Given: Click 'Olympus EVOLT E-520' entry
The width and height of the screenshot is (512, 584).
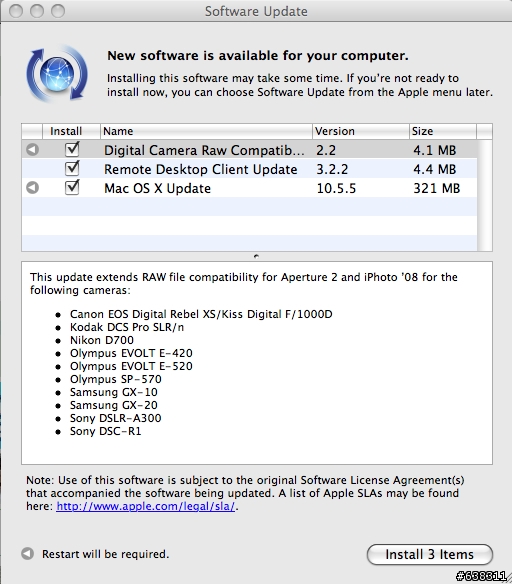Looking at the screenshot, I should [131, 366].
